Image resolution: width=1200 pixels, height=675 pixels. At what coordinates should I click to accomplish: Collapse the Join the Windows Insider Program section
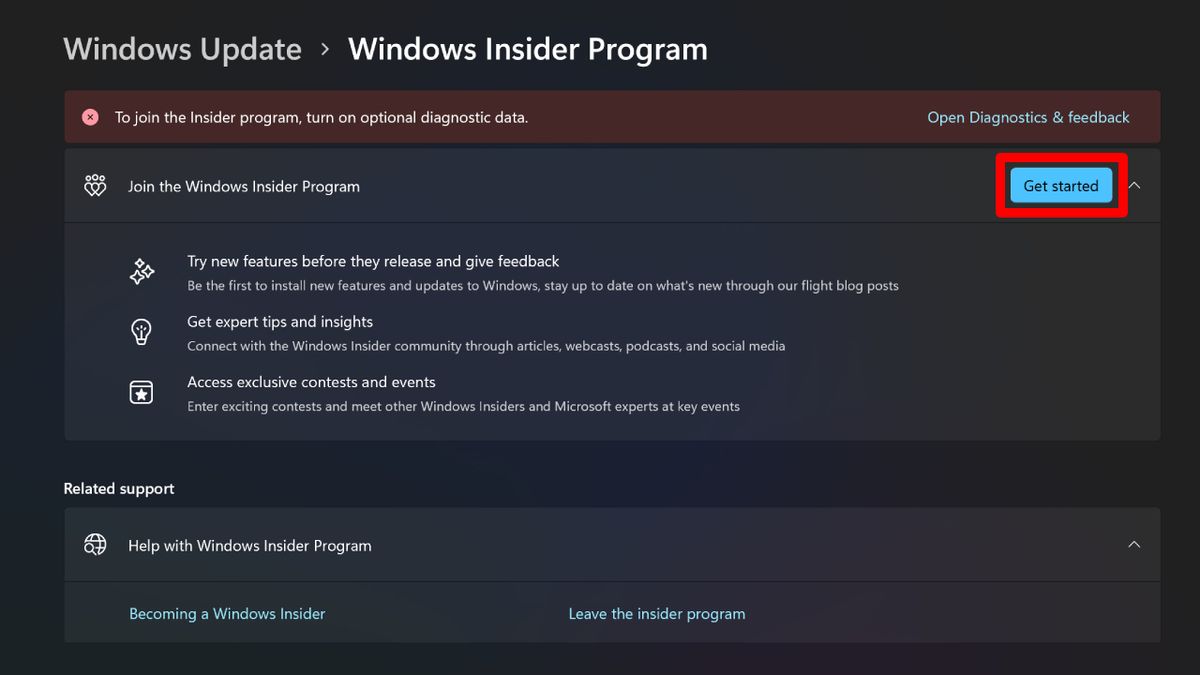coord(1134,185)
